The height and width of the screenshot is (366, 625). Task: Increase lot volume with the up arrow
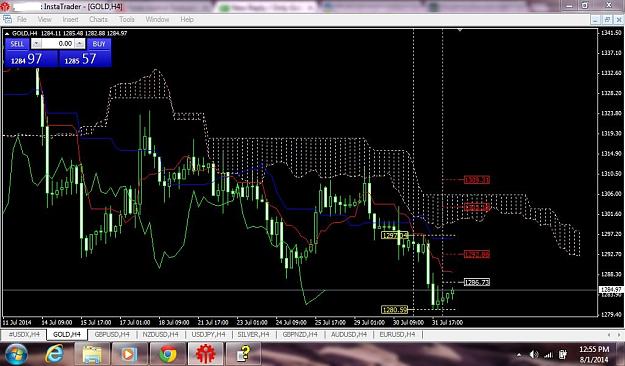click(x=80, y=44)
